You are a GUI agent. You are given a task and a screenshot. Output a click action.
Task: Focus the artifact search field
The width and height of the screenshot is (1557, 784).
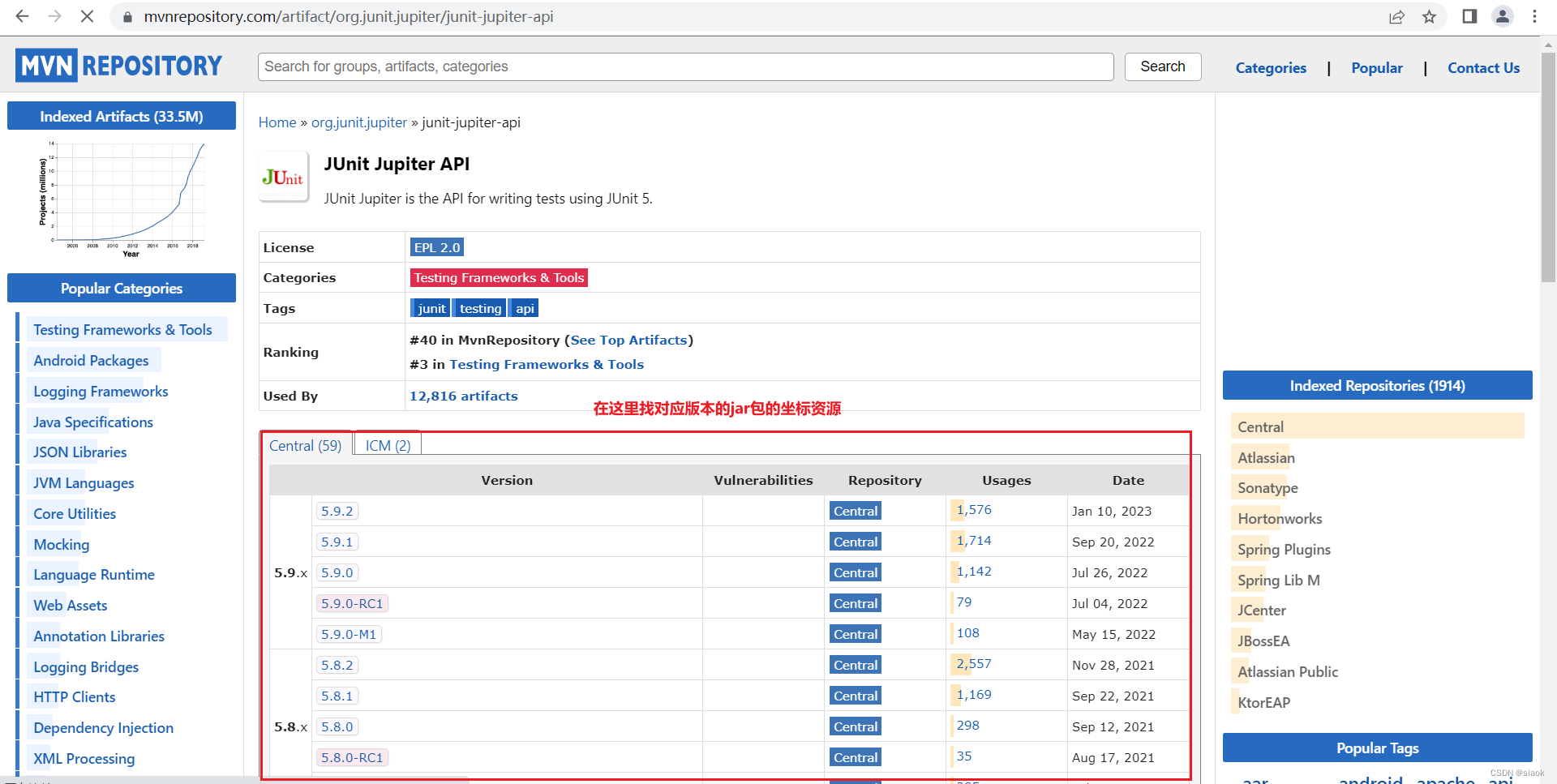(685, 66)
